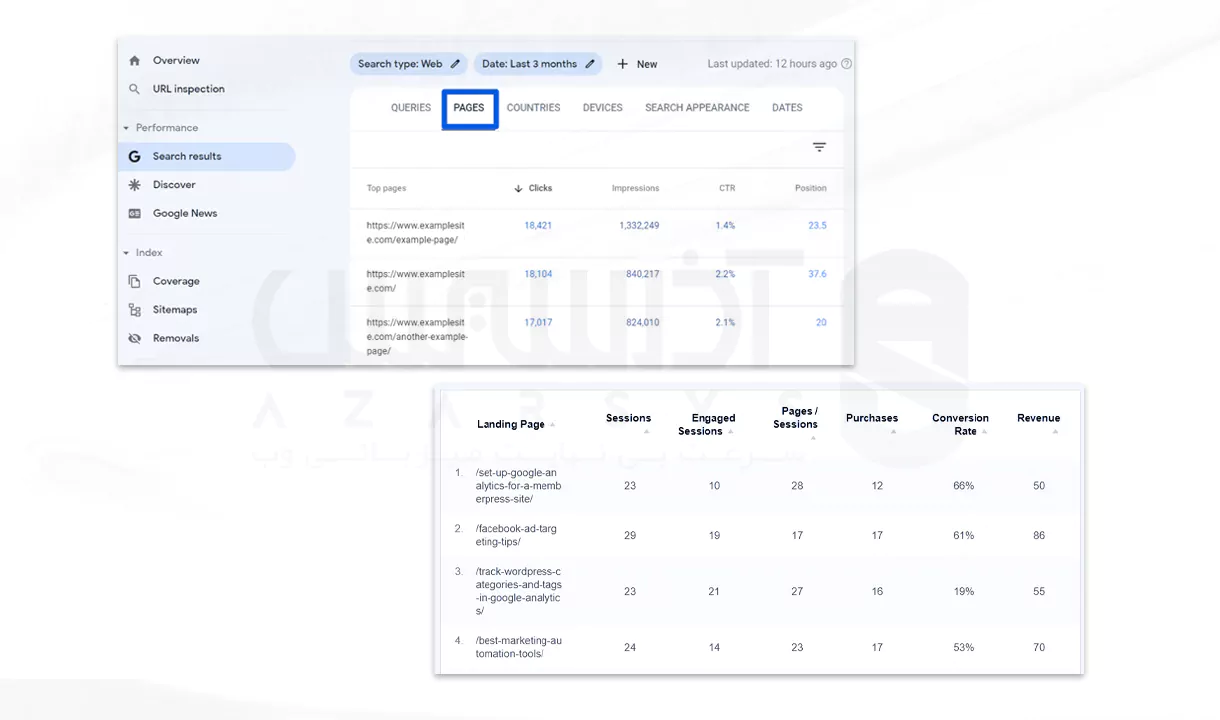The width and height of the screenshot is (1220, 720).
Task: Collapse the Index section
Action: click(x=126, y=253)
